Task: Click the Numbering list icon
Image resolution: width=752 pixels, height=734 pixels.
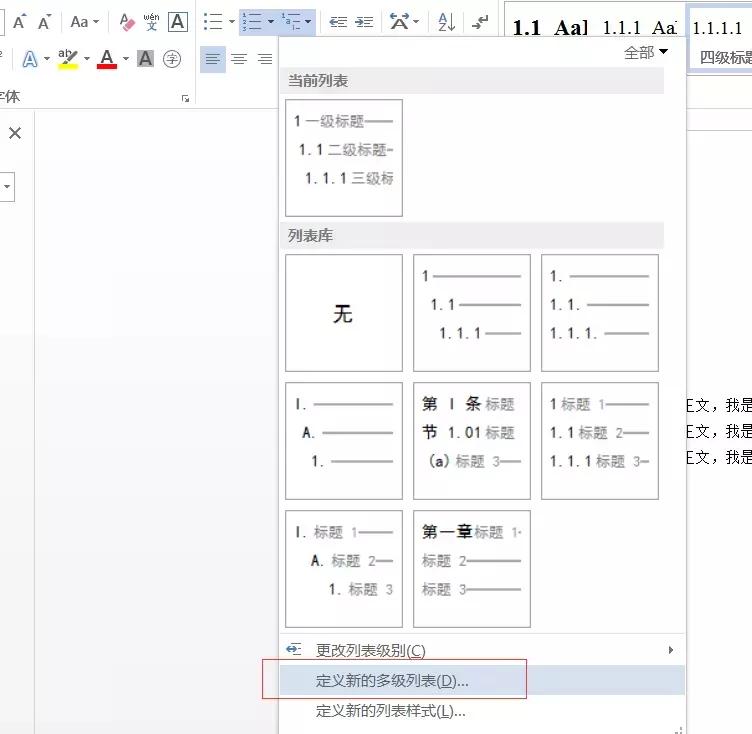Action: tap(252, 22)
